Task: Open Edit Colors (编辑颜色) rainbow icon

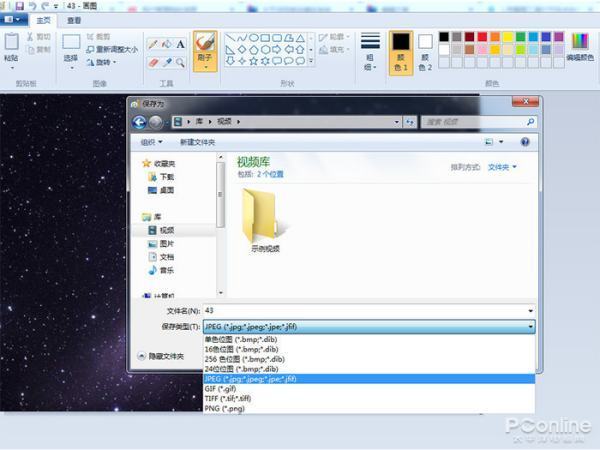Action: [580, 45]
